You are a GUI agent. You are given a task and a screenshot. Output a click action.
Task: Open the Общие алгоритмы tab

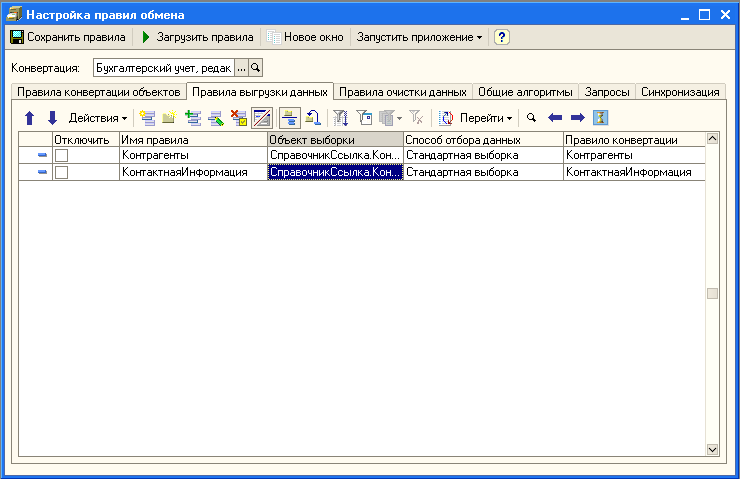tap(525, 92)
